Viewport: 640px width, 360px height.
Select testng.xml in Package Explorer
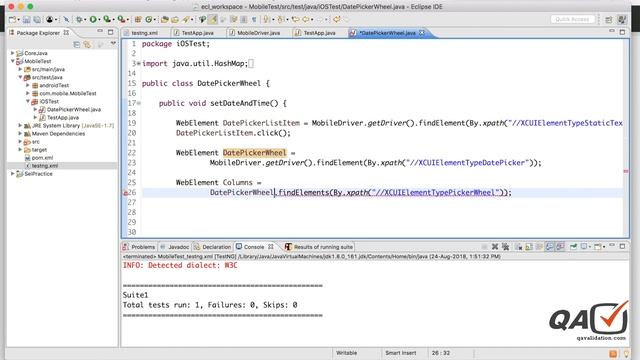pos(45,166)
